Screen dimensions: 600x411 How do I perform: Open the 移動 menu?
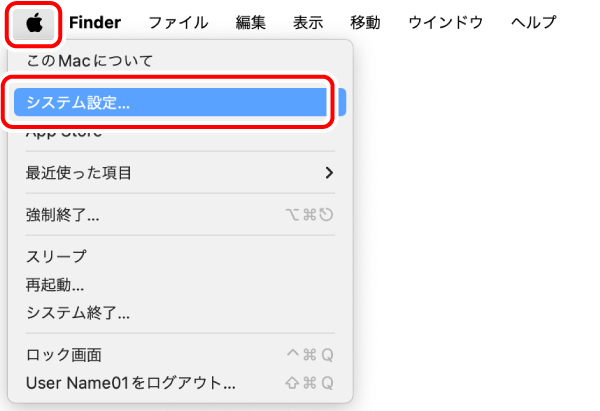pyautogui.click(x=365, y=23)
